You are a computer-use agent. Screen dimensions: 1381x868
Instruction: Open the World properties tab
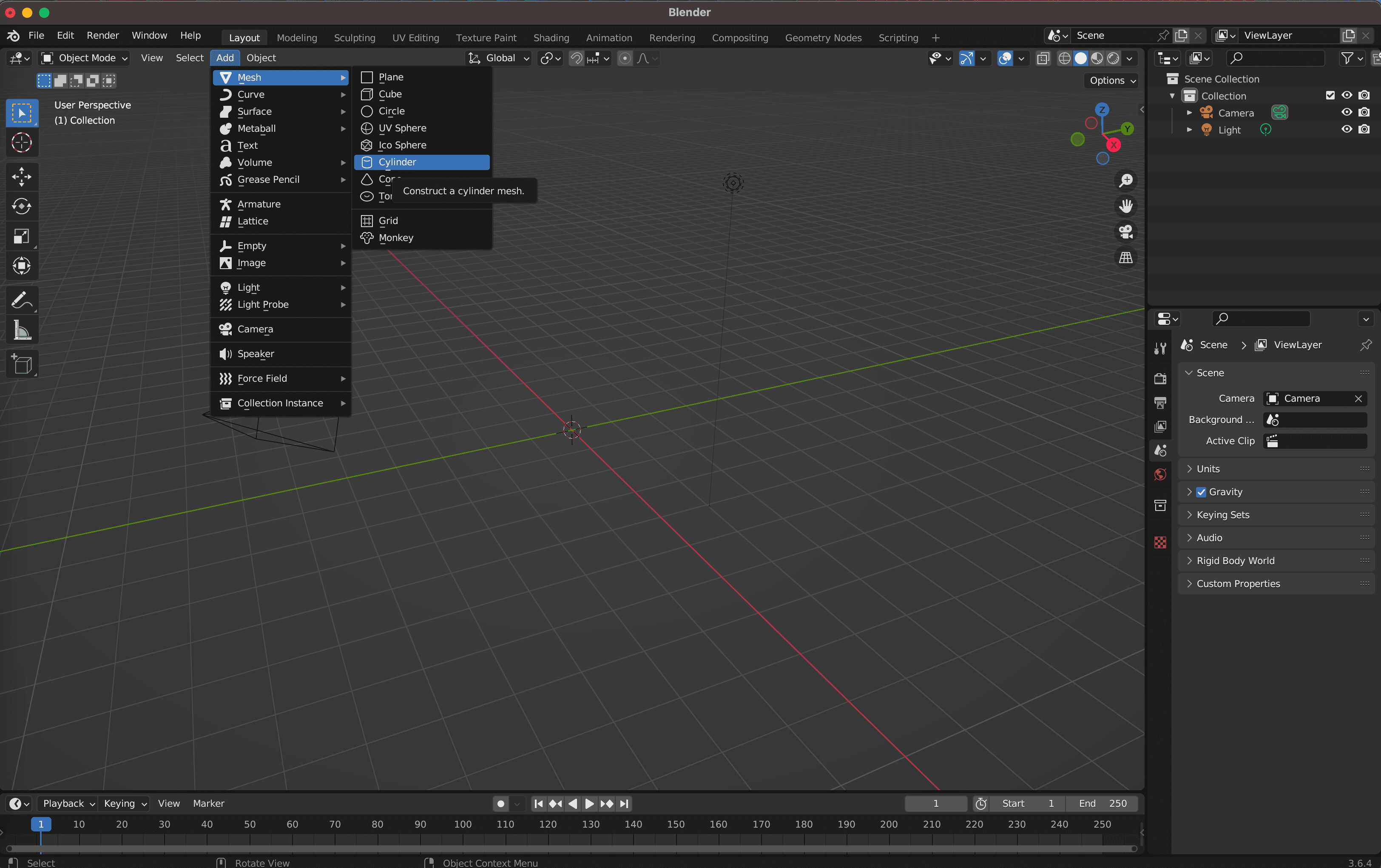[x=1160, y=475]
